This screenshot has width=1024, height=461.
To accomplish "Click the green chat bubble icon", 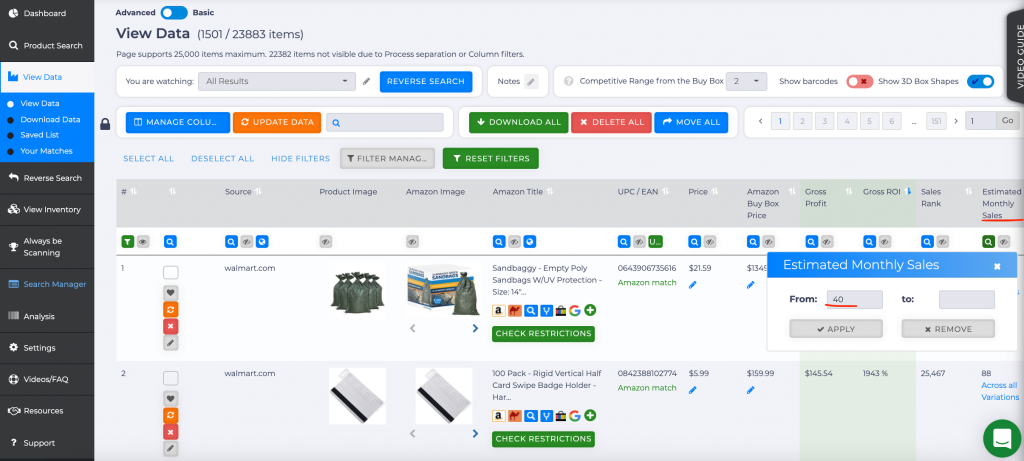I will click(x=999, y=437).
